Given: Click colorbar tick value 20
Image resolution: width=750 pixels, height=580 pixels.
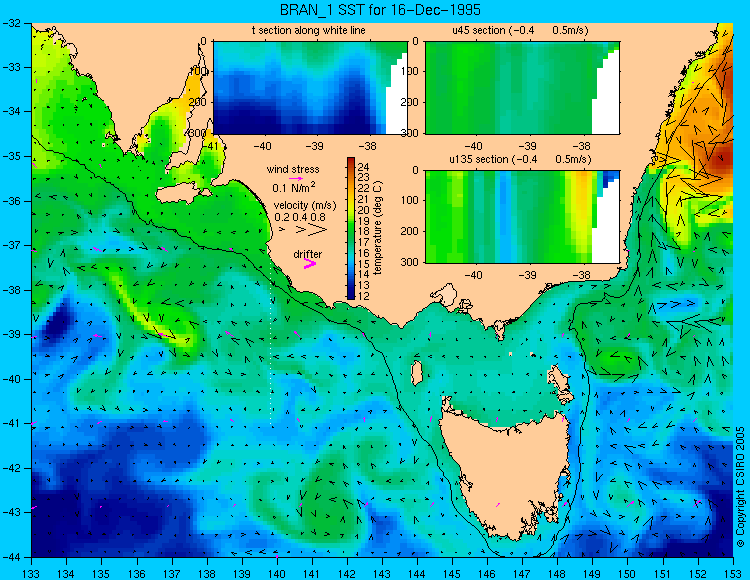Looking at the screenshot, I should (x=363, y=210).
